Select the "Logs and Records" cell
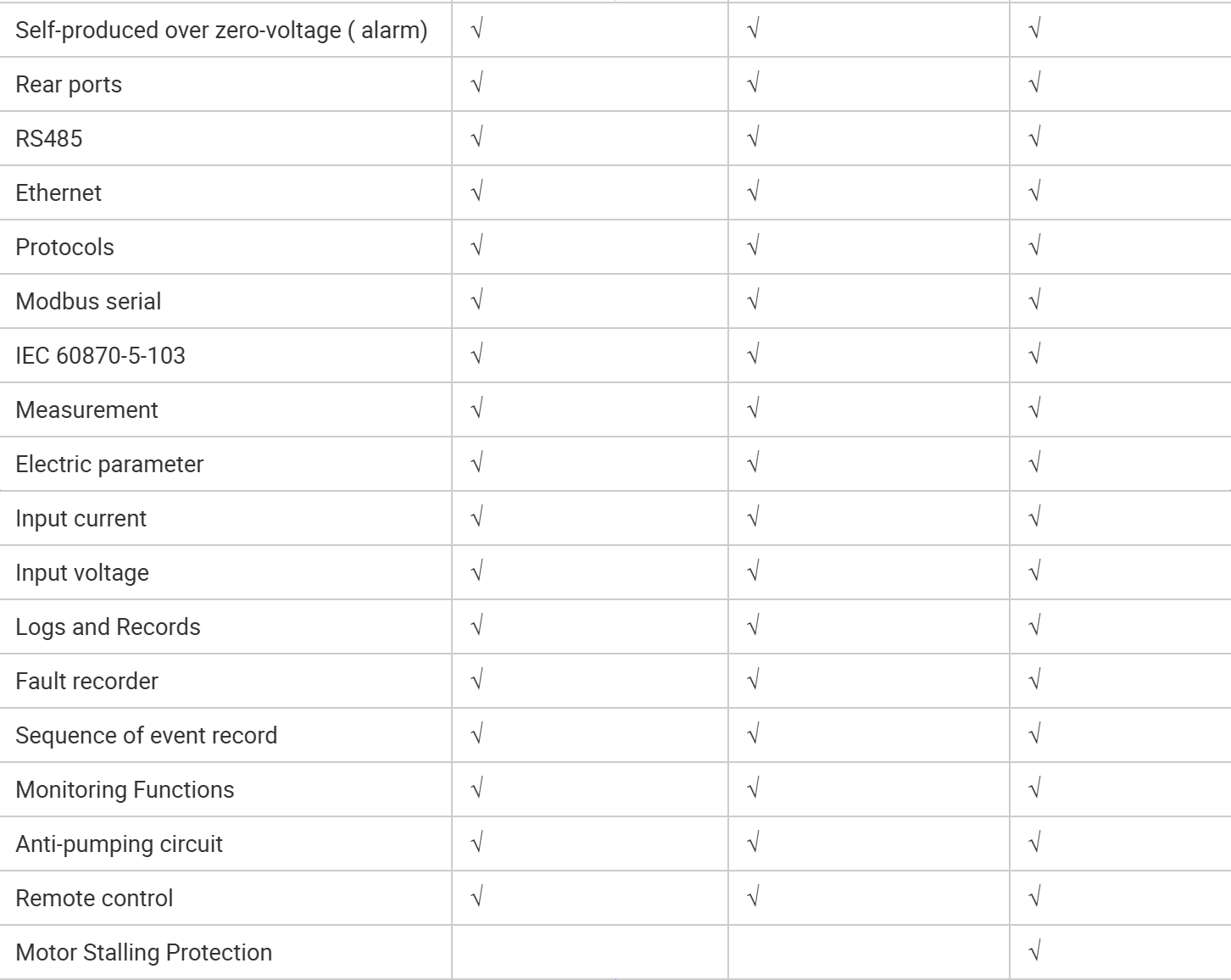The width and height of the screenshot is (1231, 980). click(108, 627)
